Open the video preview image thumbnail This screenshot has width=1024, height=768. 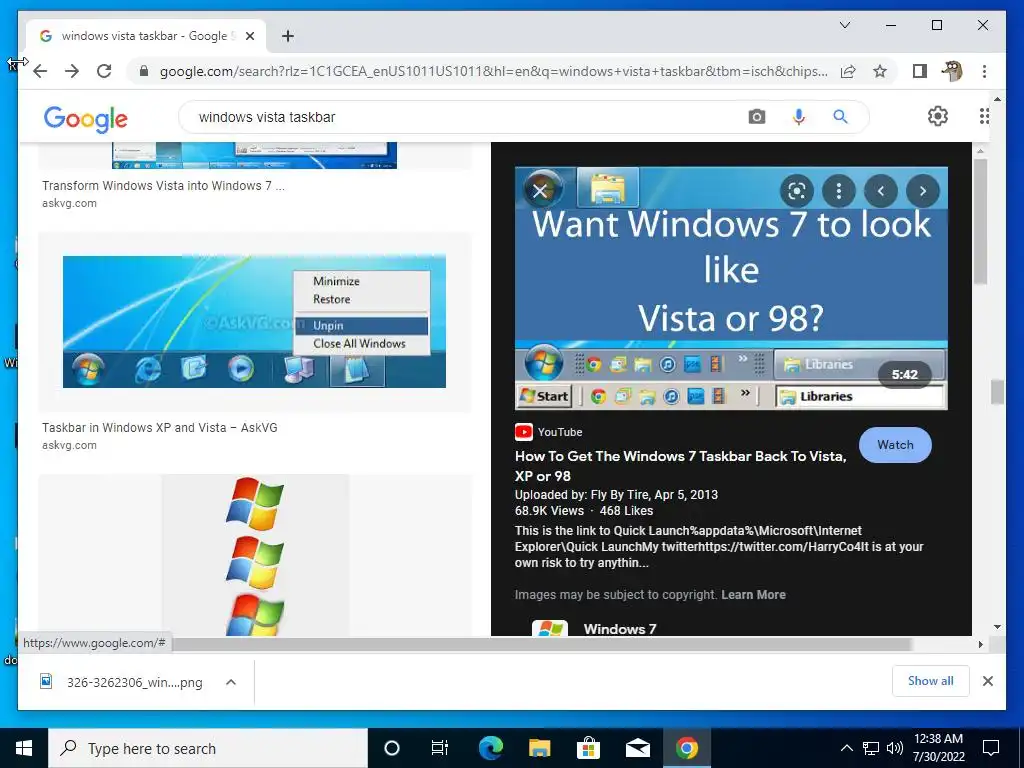731,288
